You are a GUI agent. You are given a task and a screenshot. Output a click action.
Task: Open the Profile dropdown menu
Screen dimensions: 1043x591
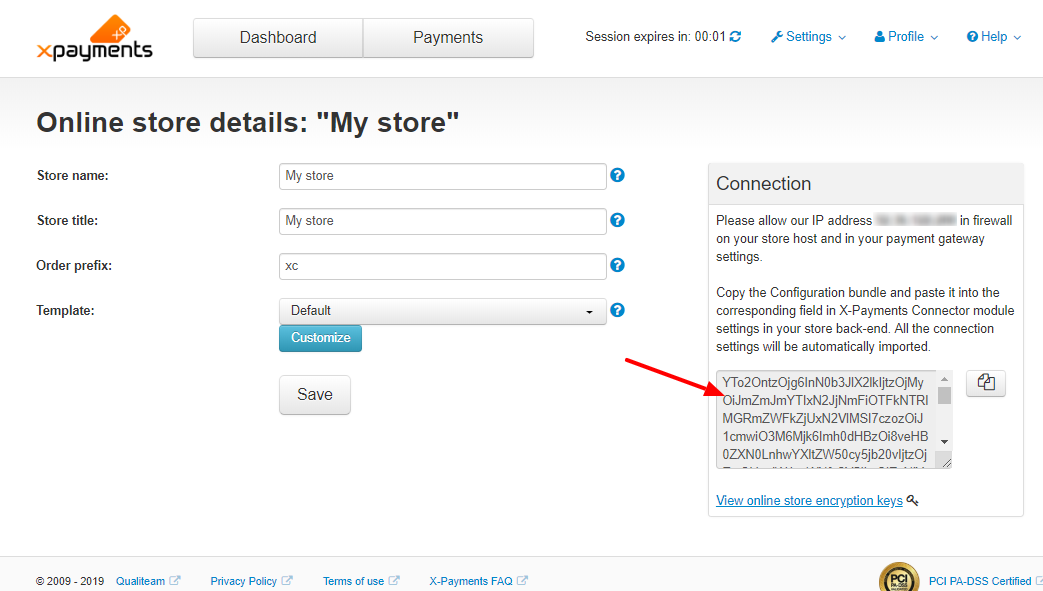(906, 37)
